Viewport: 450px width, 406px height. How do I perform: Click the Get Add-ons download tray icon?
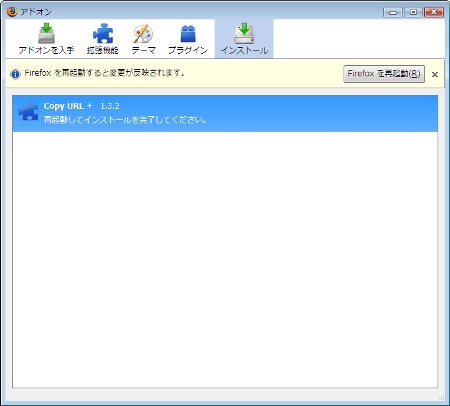(x=46, y=33)
